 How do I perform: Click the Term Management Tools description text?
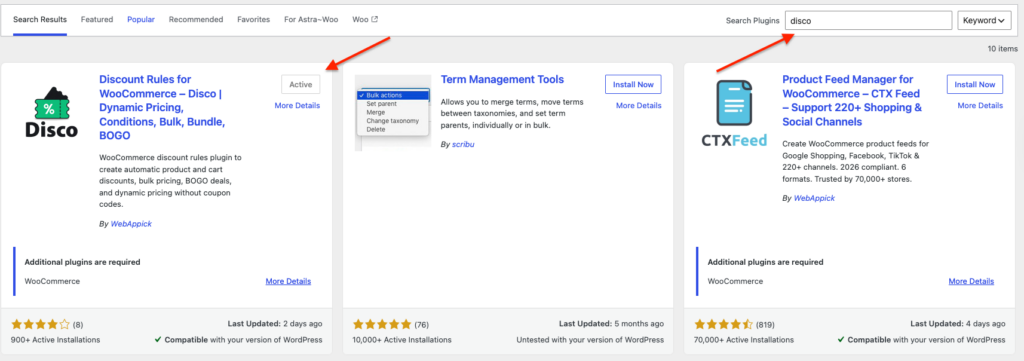tap(513, 114)
